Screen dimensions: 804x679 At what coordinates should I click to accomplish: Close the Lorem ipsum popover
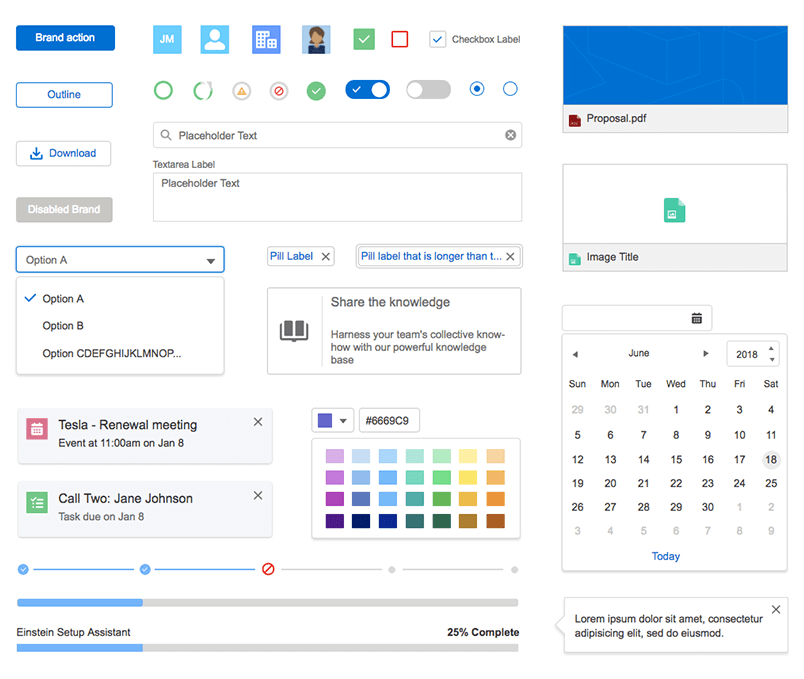776,610
